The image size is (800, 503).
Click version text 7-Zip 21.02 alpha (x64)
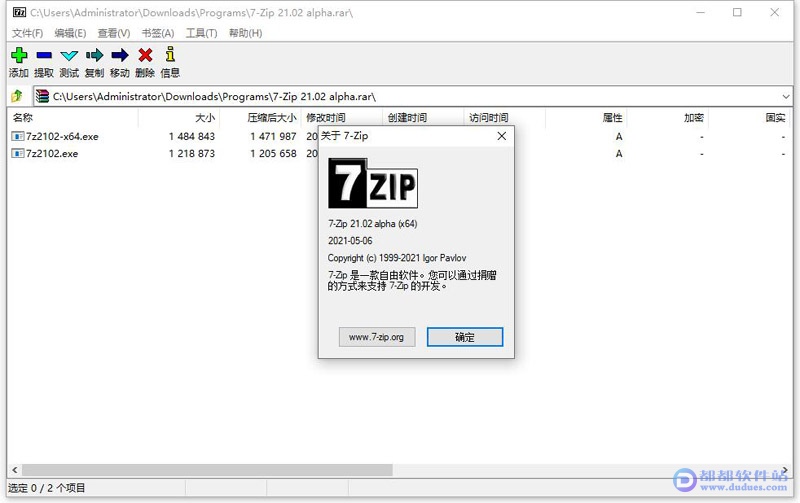click(372, 223)
